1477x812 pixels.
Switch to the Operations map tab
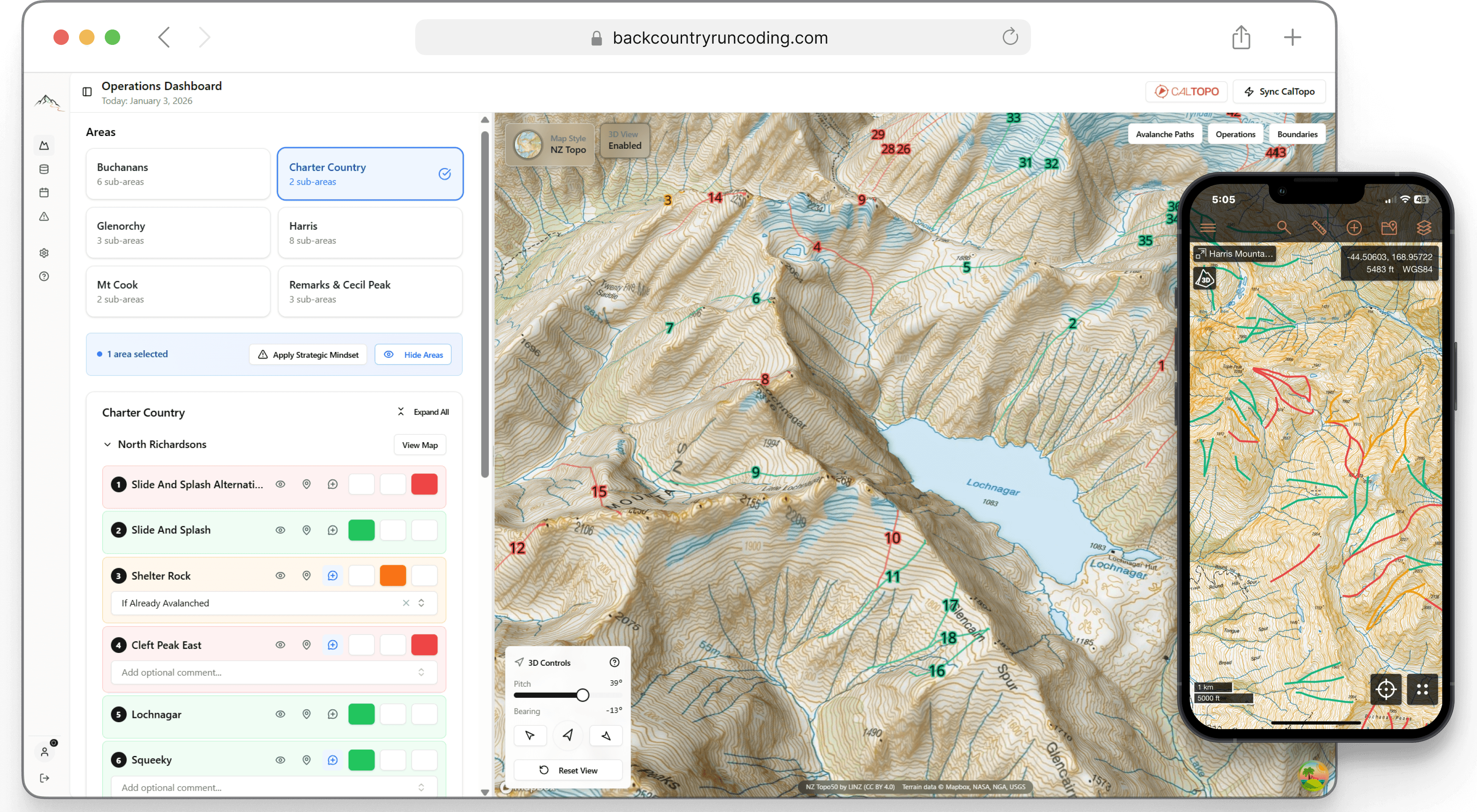(1235, 133)
